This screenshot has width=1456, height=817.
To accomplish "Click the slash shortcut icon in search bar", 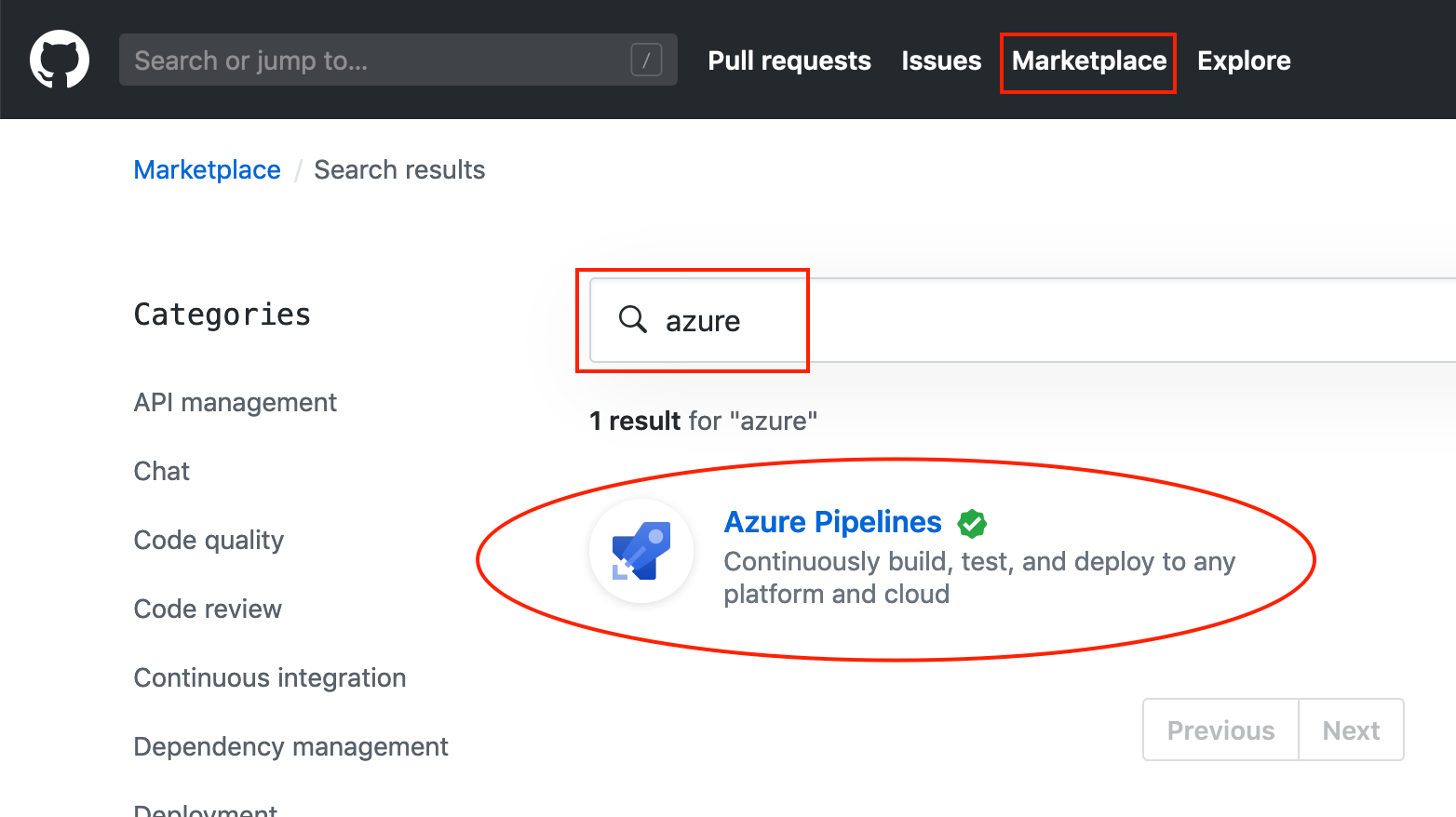I will [646, 60].
